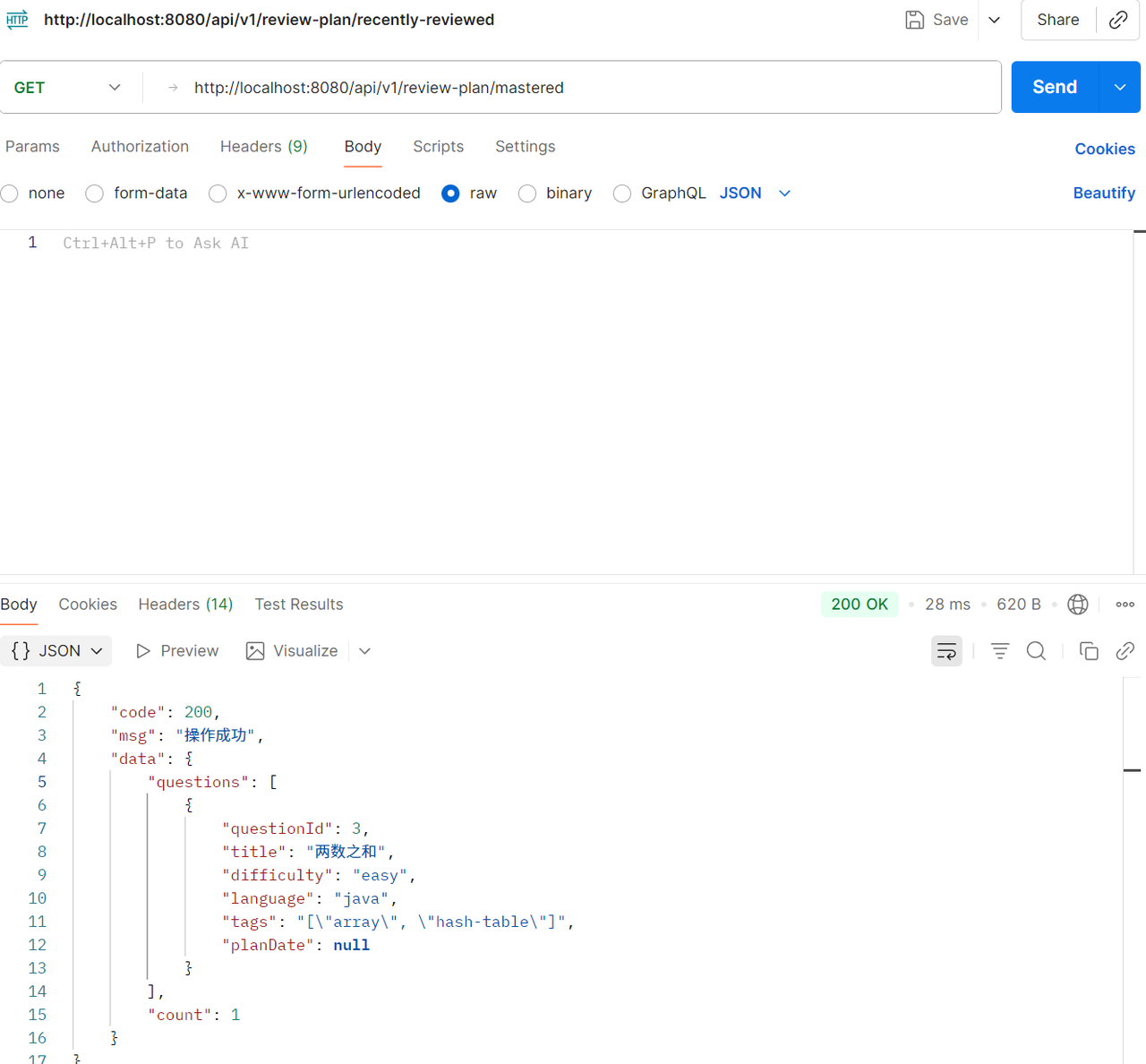The image size is (1146, 1064).
Task: Send the request with Send button
Action: pos(1055,87)
